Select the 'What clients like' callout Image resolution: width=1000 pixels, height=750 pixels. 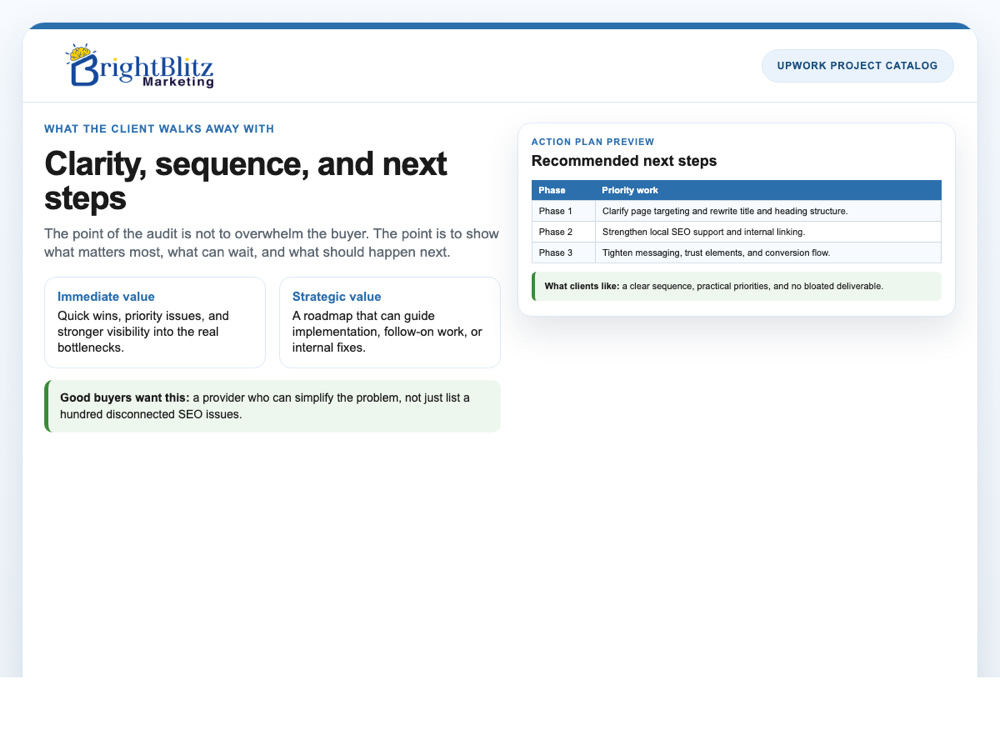(737, 286)
